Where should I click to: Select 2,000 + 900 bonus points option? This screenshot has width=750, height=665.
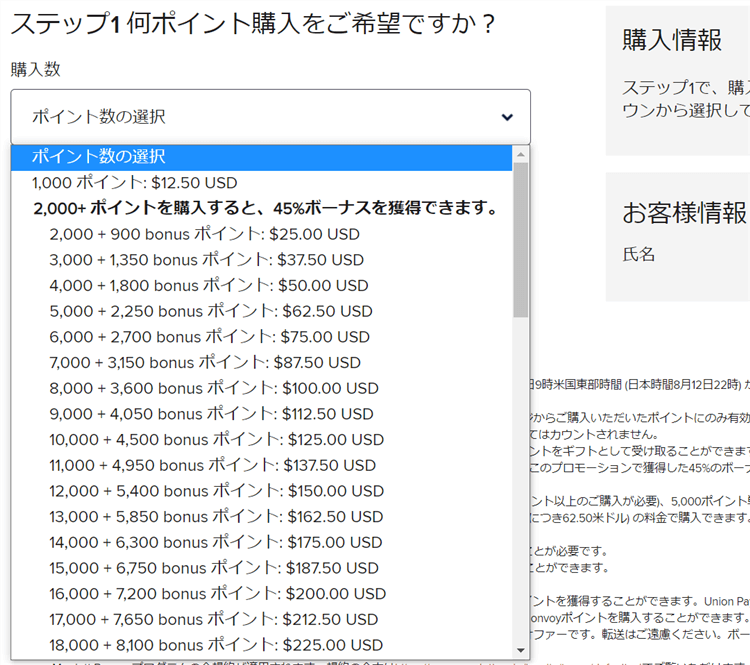(x=204, y=234)
